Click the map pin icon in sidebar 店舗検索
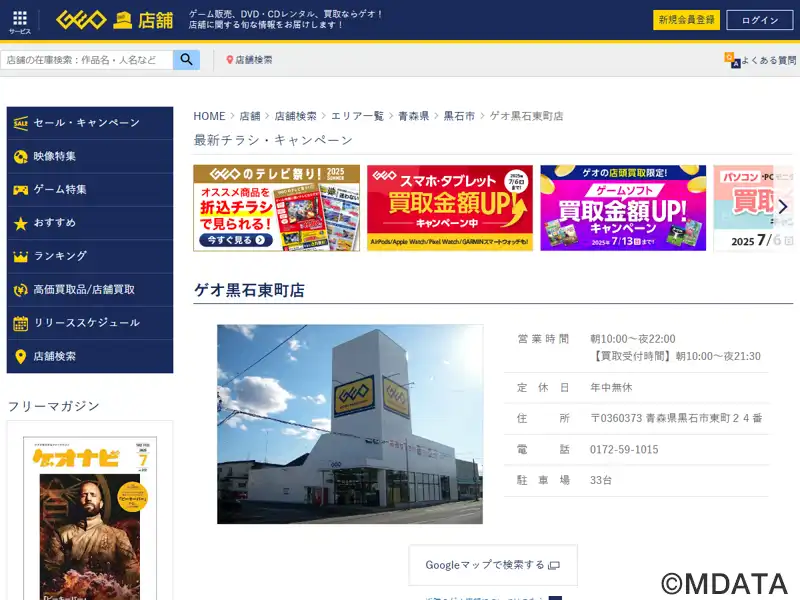The image size is (800, 600). [x=20, y=357]
